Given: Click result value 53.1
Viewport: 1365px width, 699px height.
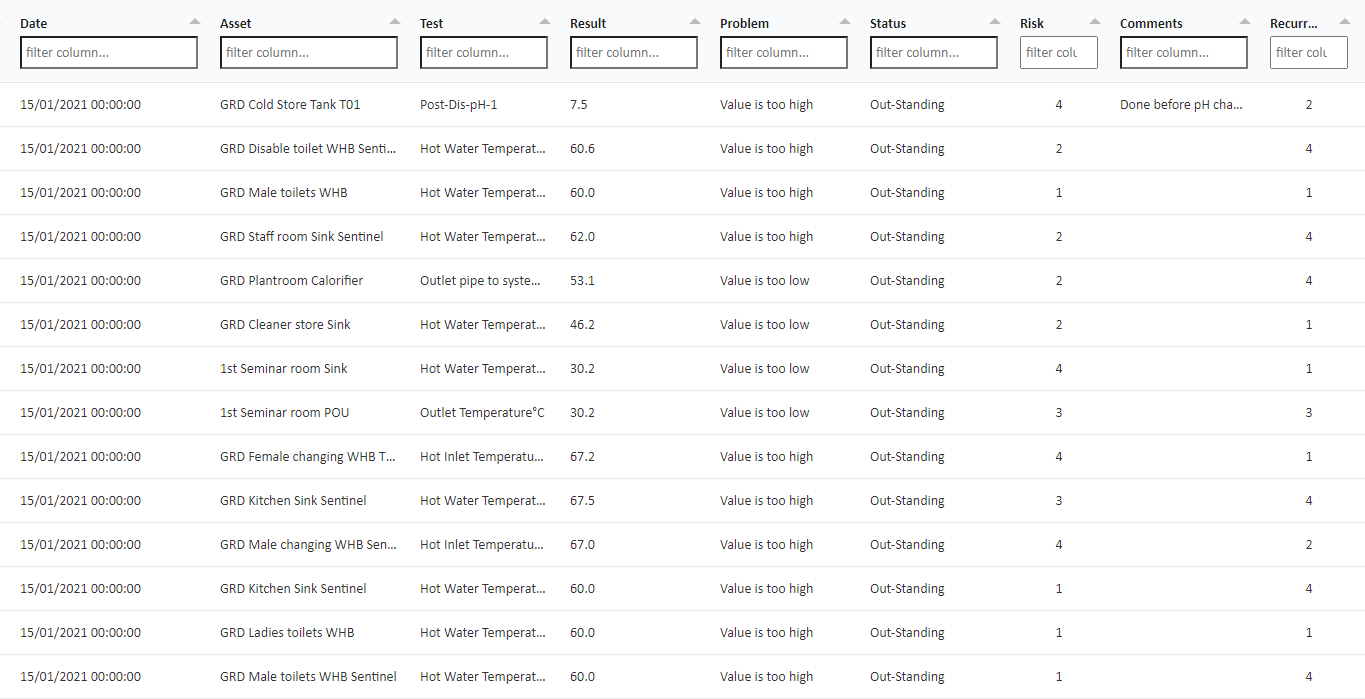Looking at the screenshot, I should click(582, 280).
